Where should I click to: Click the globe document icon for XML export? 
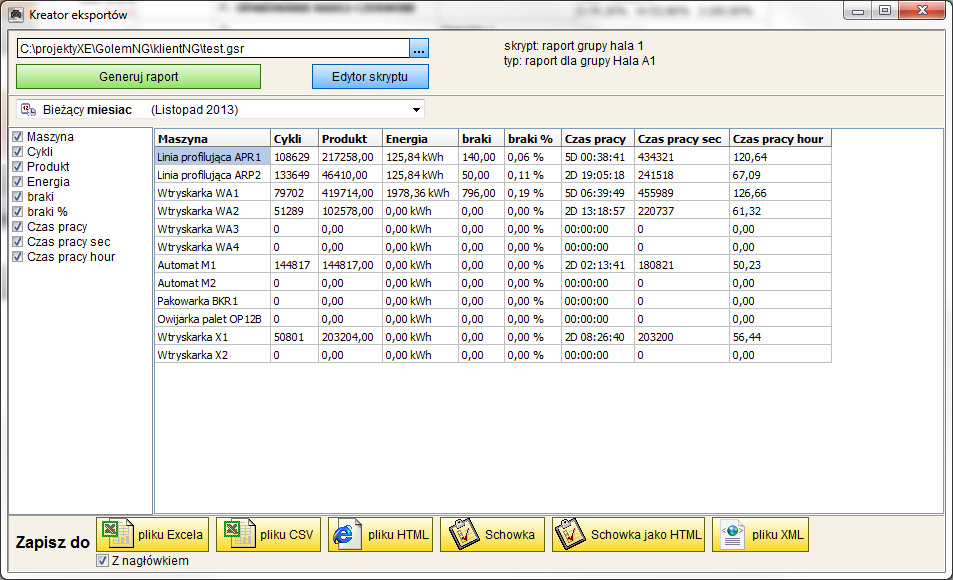(x=733, y=534)
